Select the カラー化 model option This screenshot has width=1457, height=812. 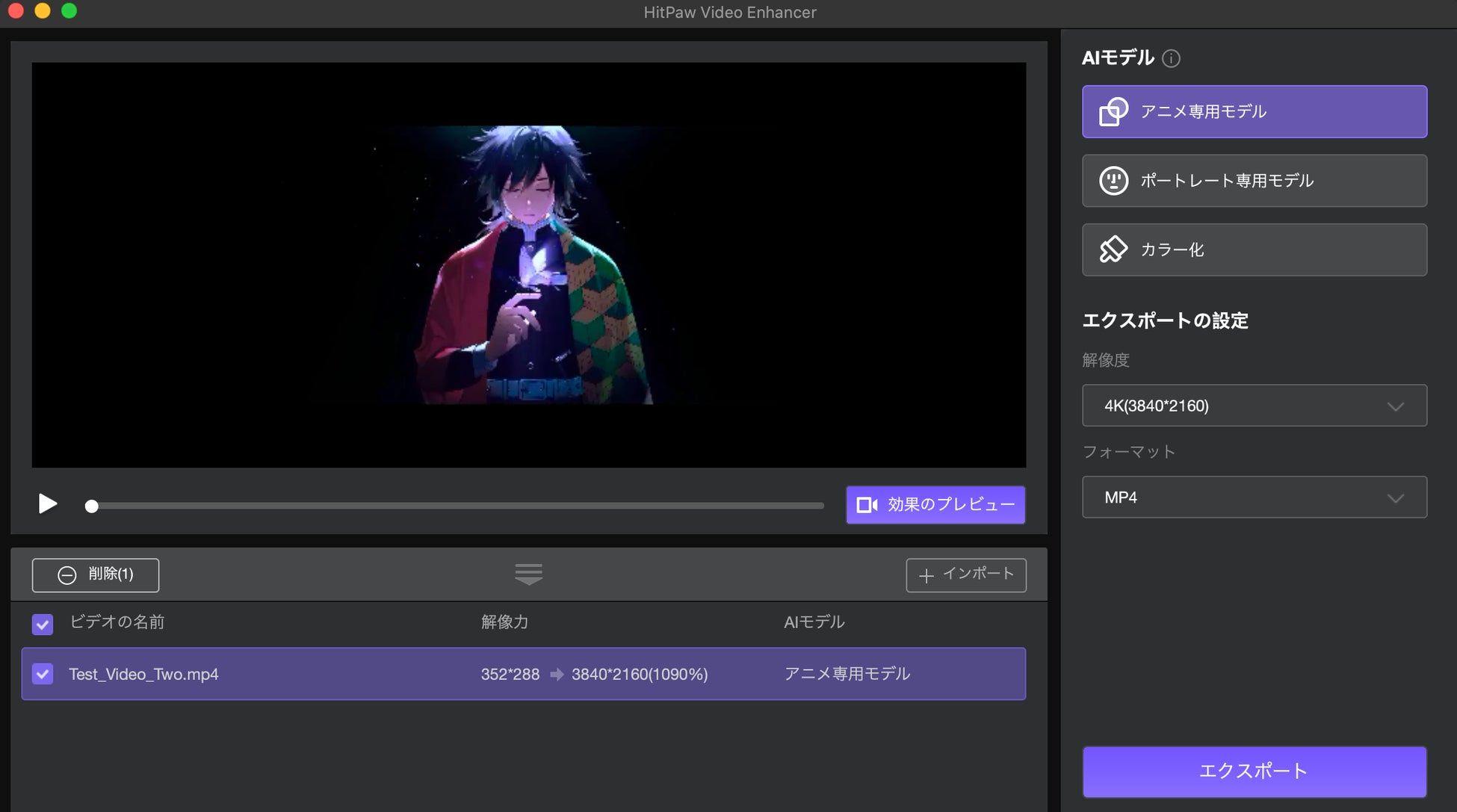(1254, 250)
